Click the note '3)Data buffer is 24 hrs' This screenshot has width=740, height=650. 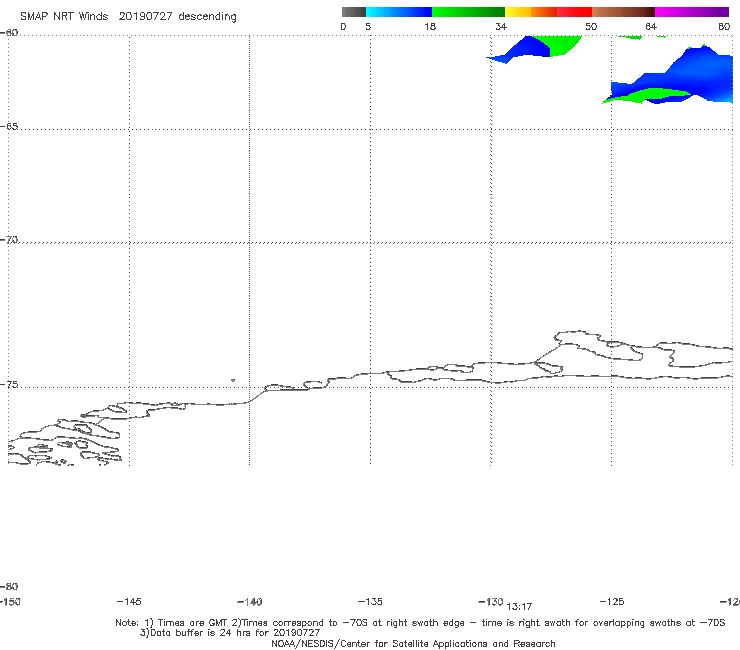[x=230, y=633]
